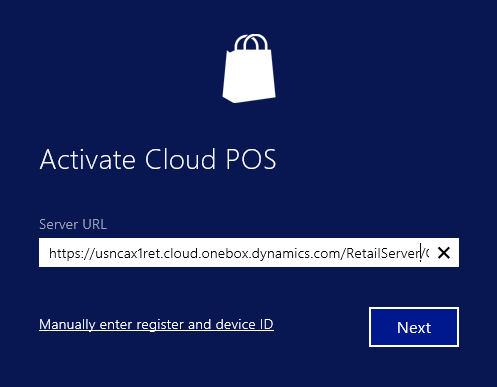This screenshot has height=387, width=497.
Task: Click the Next button
Action: coord(414,327)
